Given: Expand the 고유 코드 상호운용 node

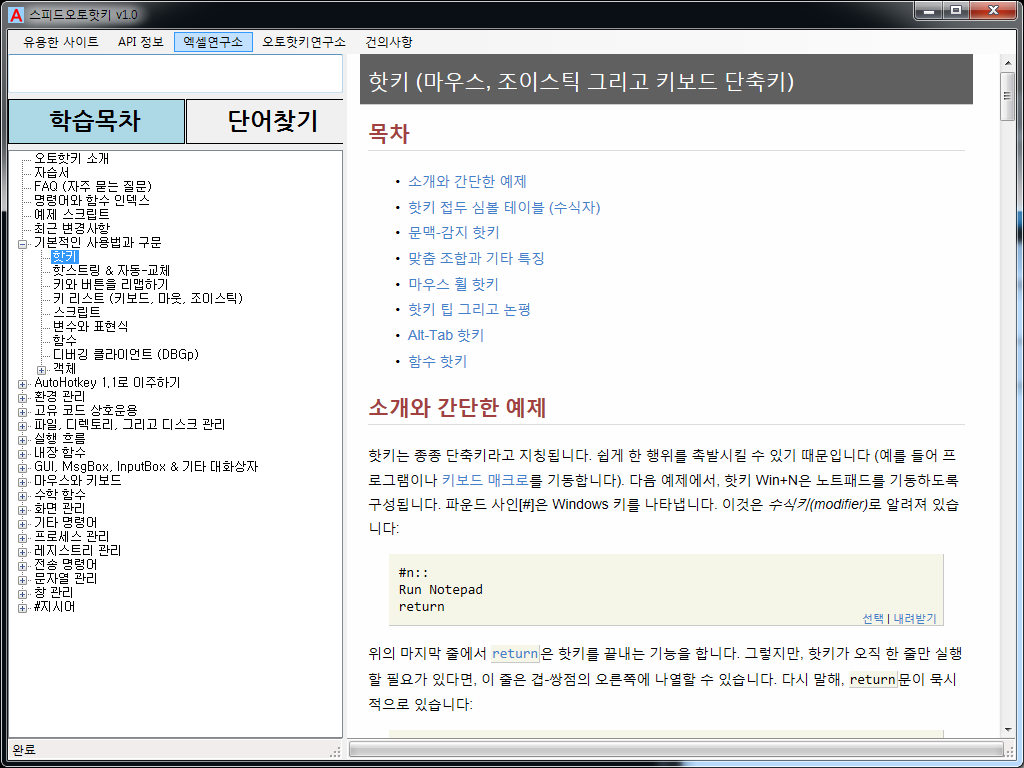Looking at the screenshot, I should [x=22, y=412].
